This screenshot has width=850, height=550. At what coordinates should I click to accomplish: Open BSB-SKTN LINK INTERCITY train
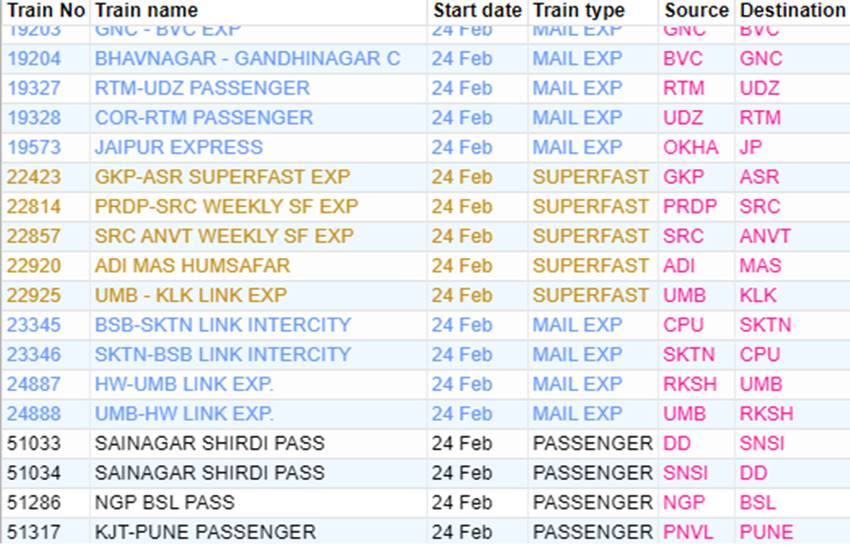[223, 325]
